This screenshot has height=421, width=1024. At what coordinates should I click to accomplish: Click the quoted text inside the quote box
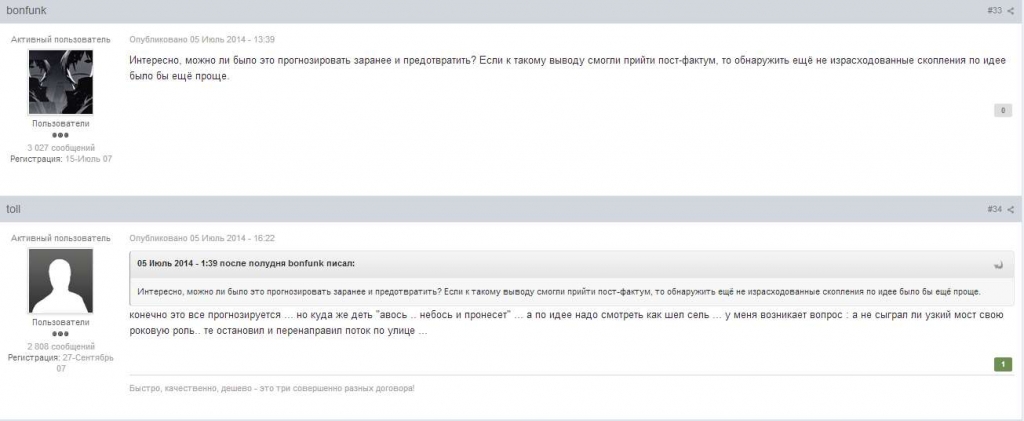pos(559,292)
